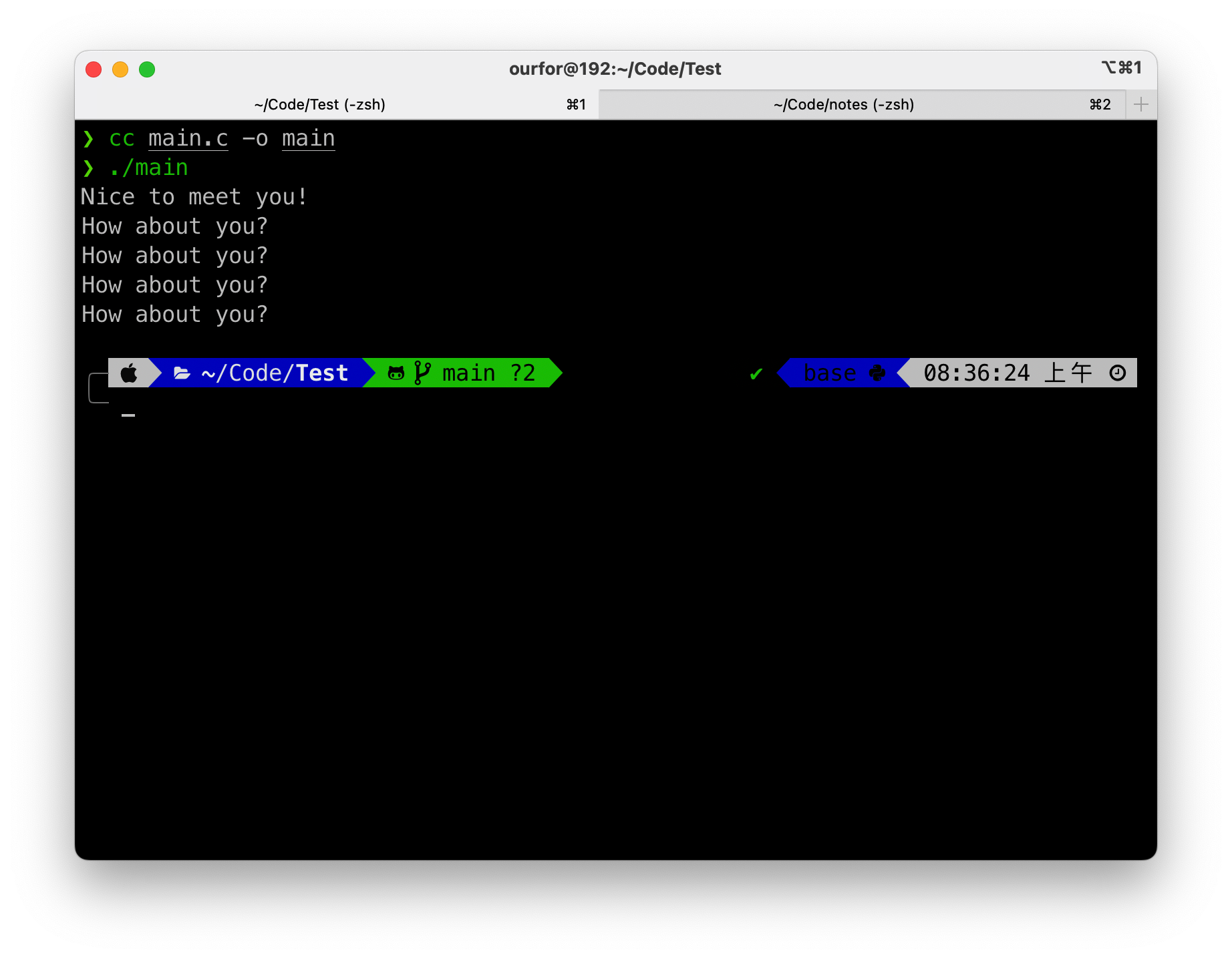Click the prompt chevron before ./main
The height and width of the screenshot is (959, 1232).
88,168
